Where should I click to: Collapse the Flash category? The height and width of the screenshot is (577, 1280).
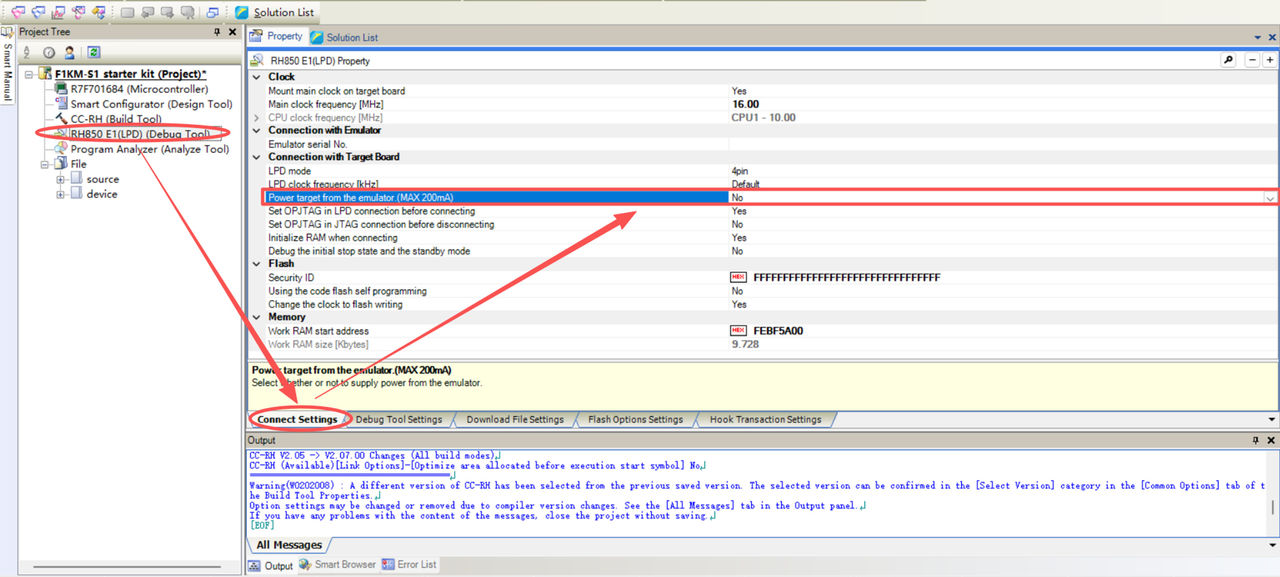[257, 264]
